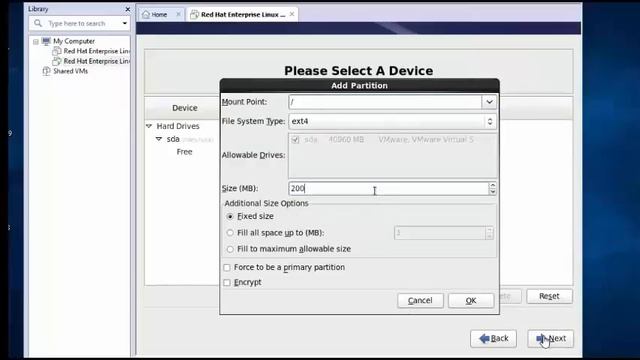This screenshot has height=360, width=640.
Task: Click the Red Hat tab VM icon
Action: (194, 15)
